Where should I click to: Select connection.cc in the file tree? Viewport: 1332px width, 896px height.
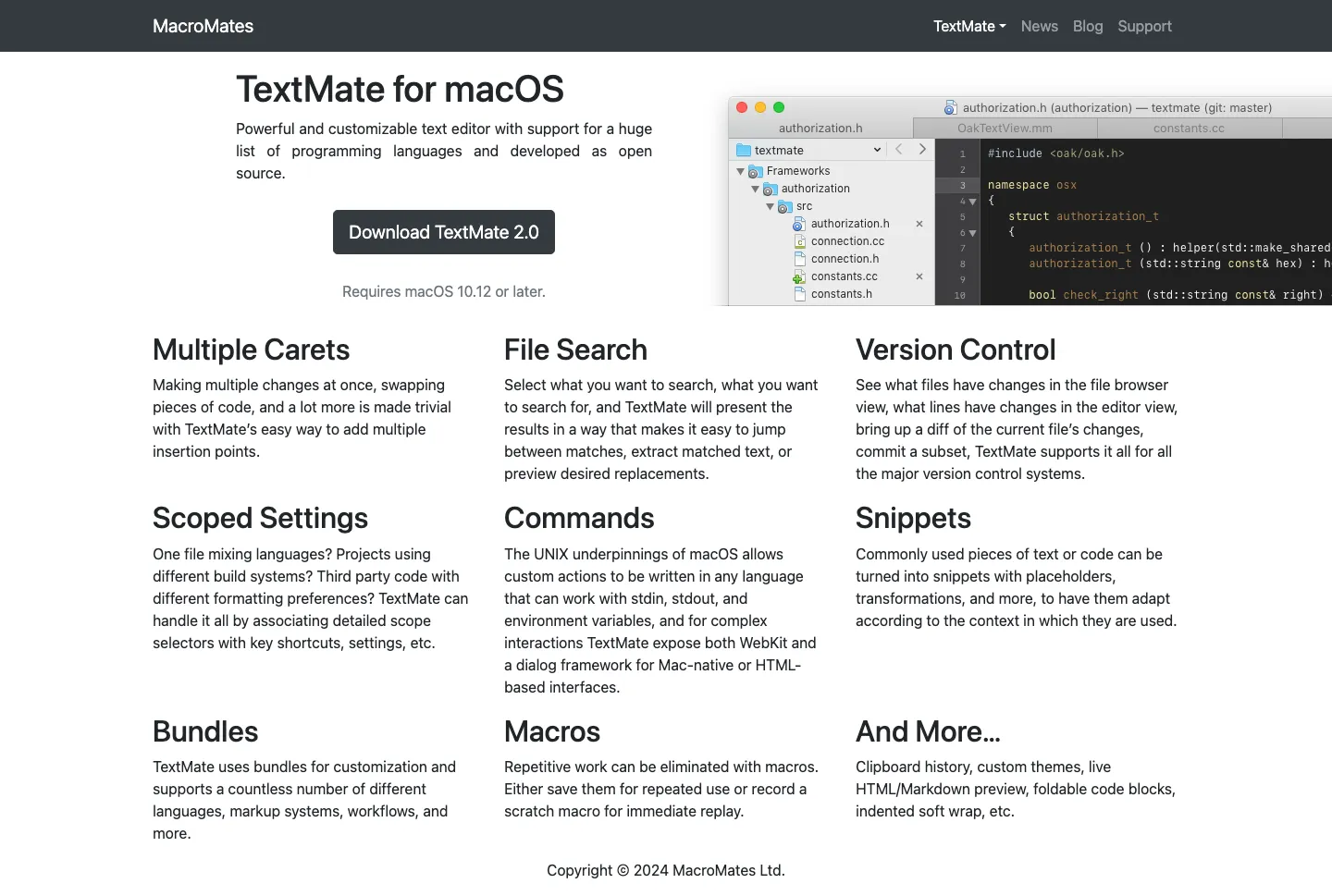coord(847,241)
